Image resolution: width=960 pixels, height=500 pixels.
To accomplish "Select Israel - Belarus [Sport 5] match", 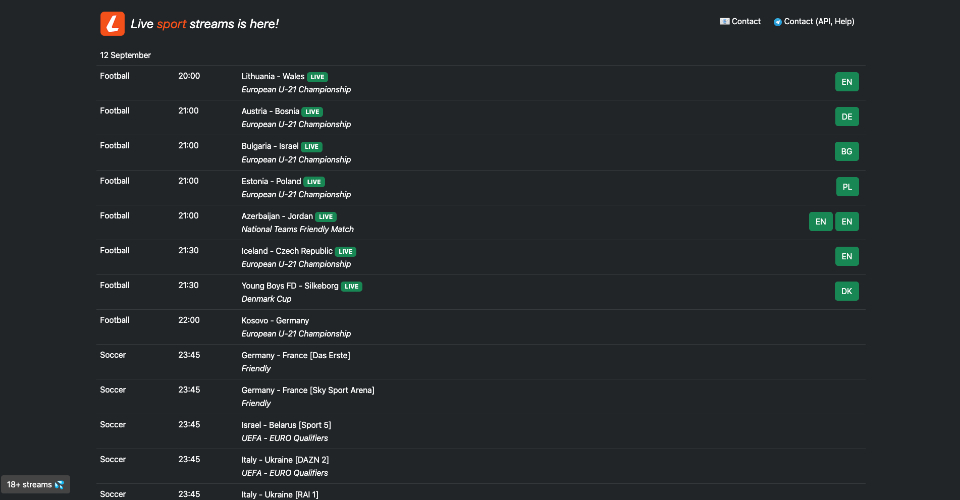I will 286,425.
